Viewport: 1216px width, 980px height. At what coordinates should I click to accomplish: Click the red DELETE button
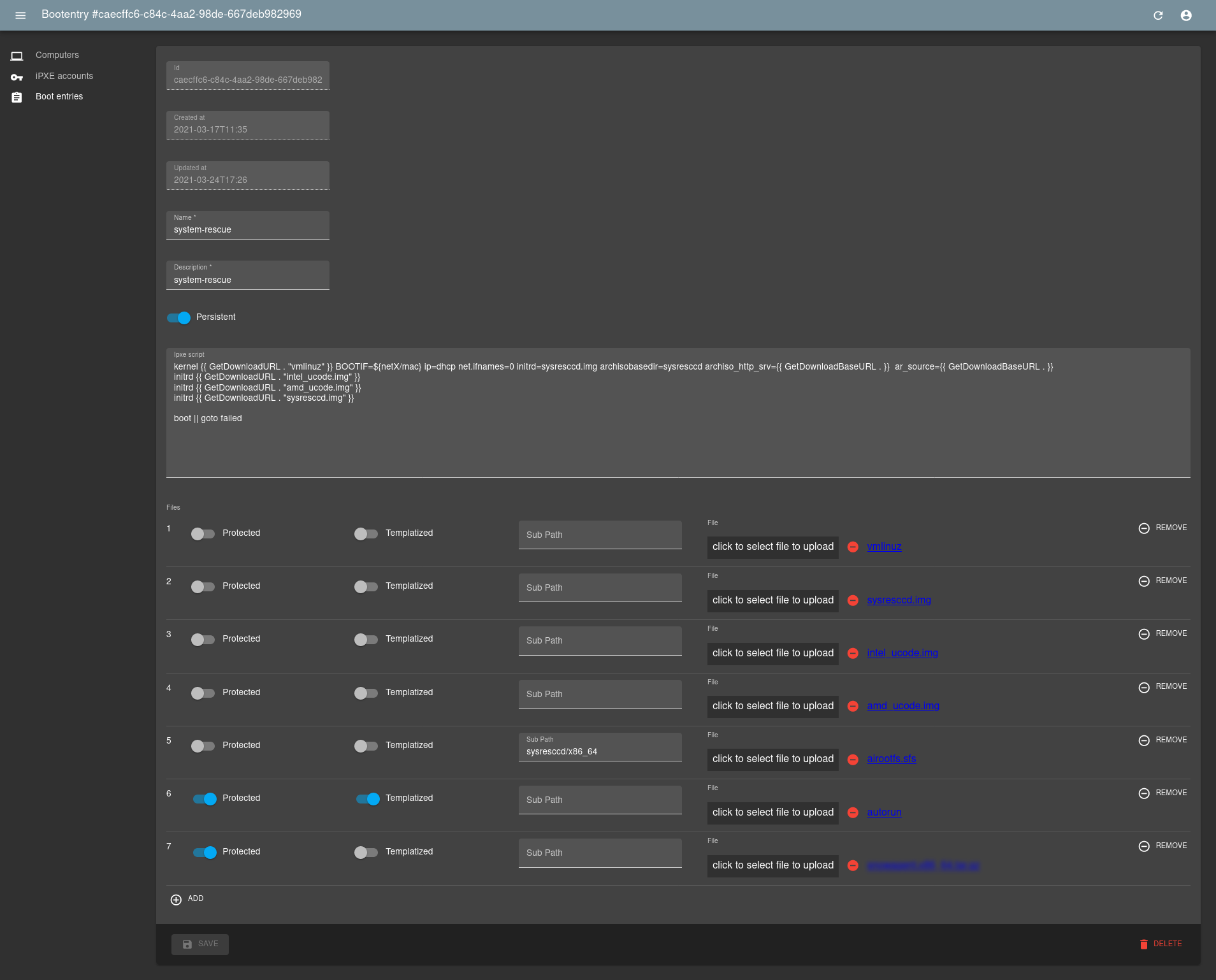1161,944
